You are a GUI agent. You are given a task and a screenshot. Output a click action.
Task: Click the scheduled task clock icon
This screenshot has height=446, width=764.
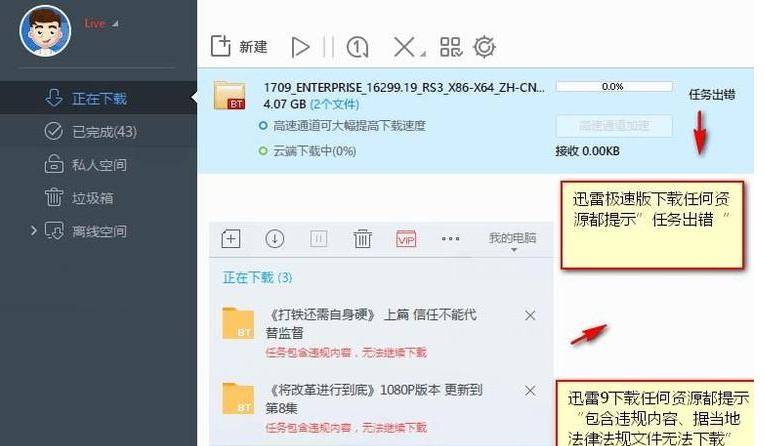[x=357, y=47]
